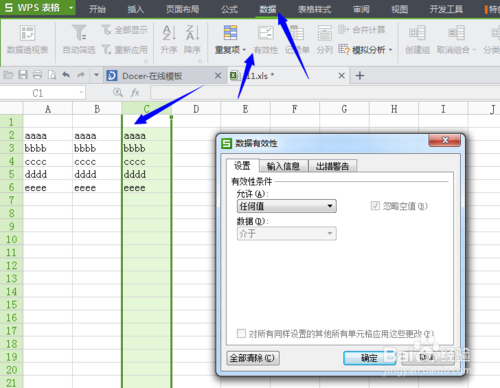
Task: Open the WPS 表格 application menu dropdown
Action: point(71,8)
